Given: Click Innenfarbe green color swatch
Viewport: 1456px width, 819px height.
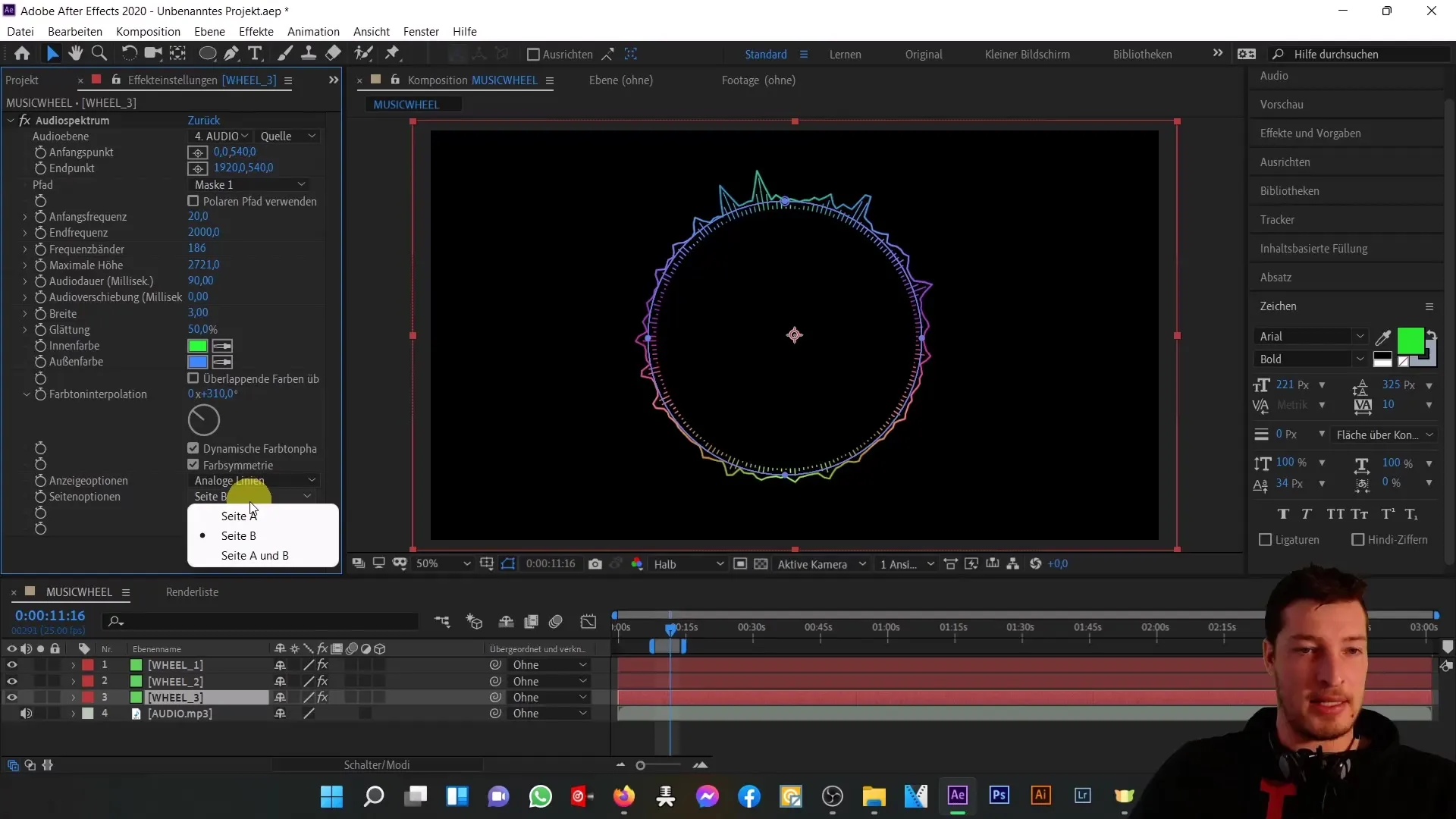Looking at the screenshot, I should (198, 346).
